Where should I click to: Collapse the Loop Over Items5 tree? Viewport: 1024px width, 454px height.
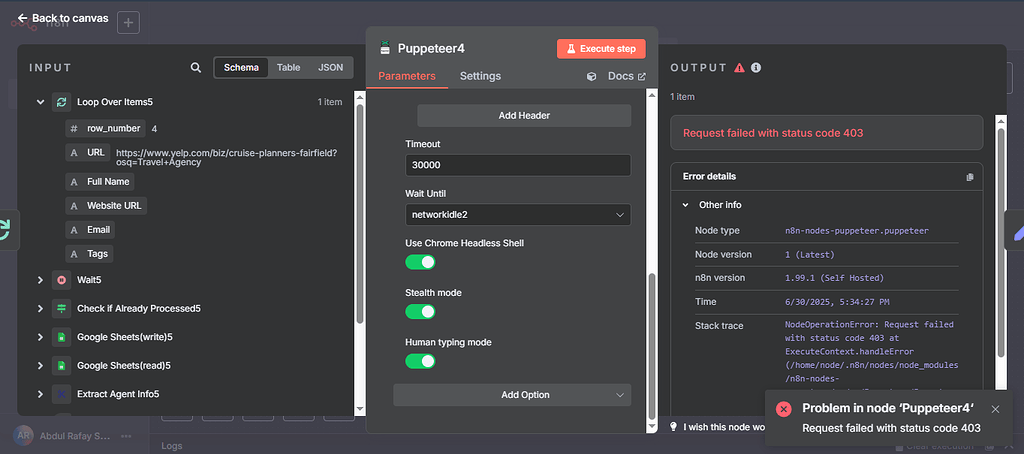tap(40, 102)
